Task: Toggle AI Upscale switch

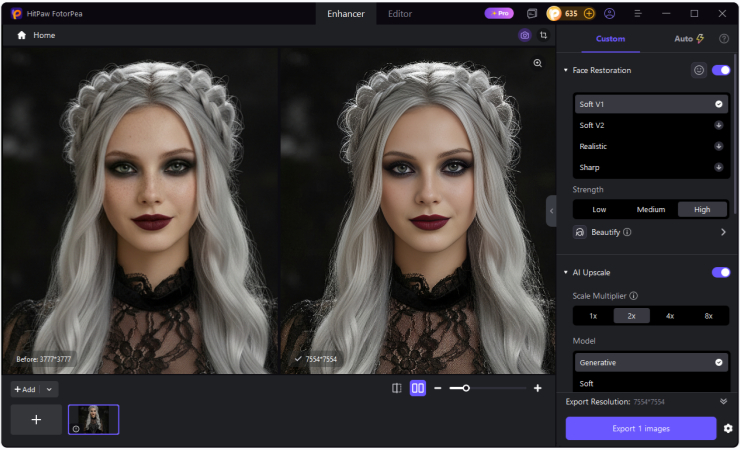Action: 721,272
